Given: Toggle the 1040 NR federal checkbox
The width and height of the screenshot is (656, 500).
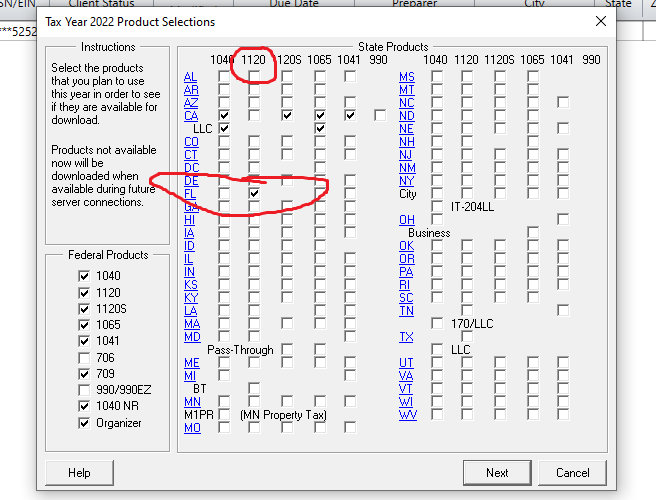Looking at the screenshot, I should point(84,406).
